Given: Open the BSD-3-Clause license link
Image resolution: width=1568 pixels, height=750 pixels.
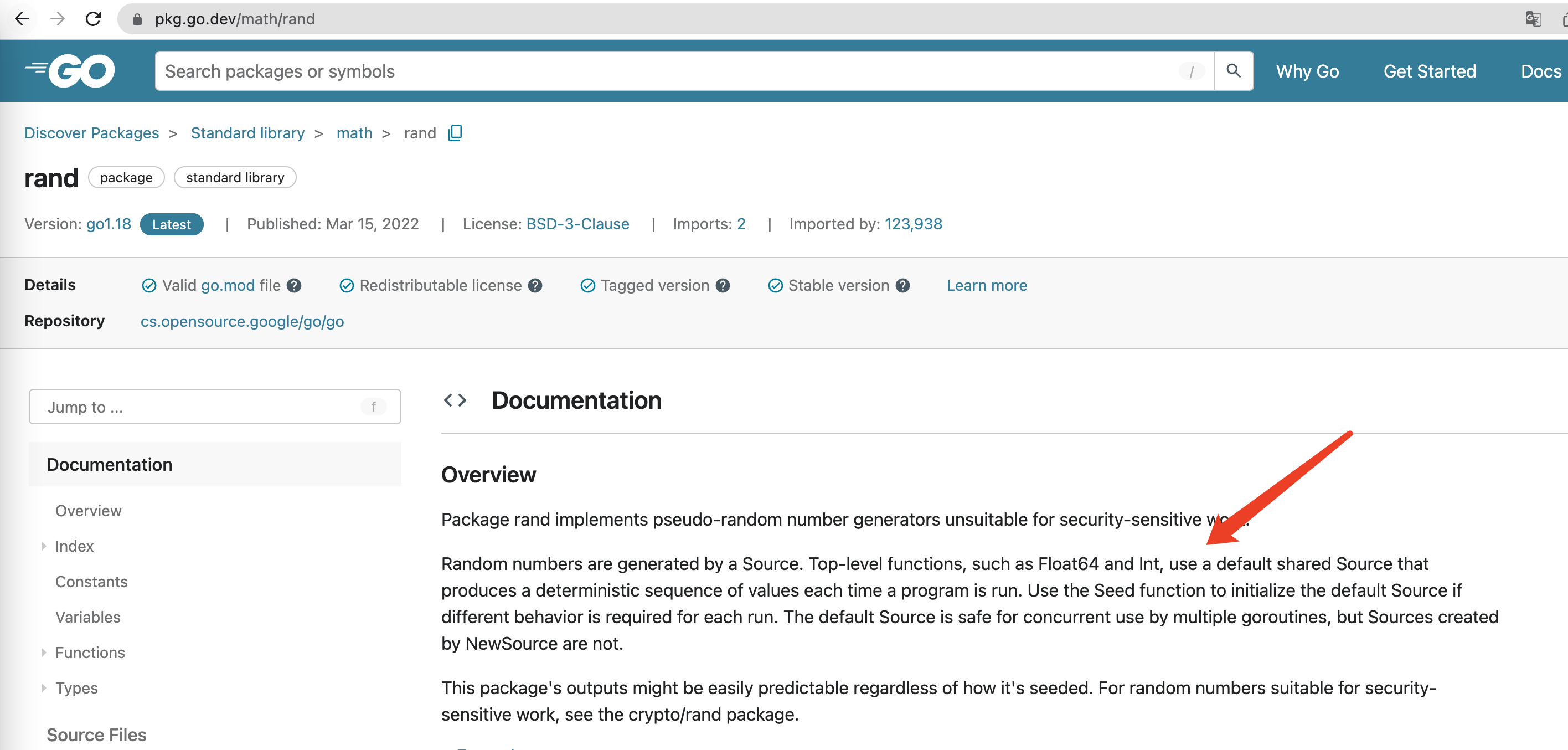Looking at the screenshot, I should point(577,224).
